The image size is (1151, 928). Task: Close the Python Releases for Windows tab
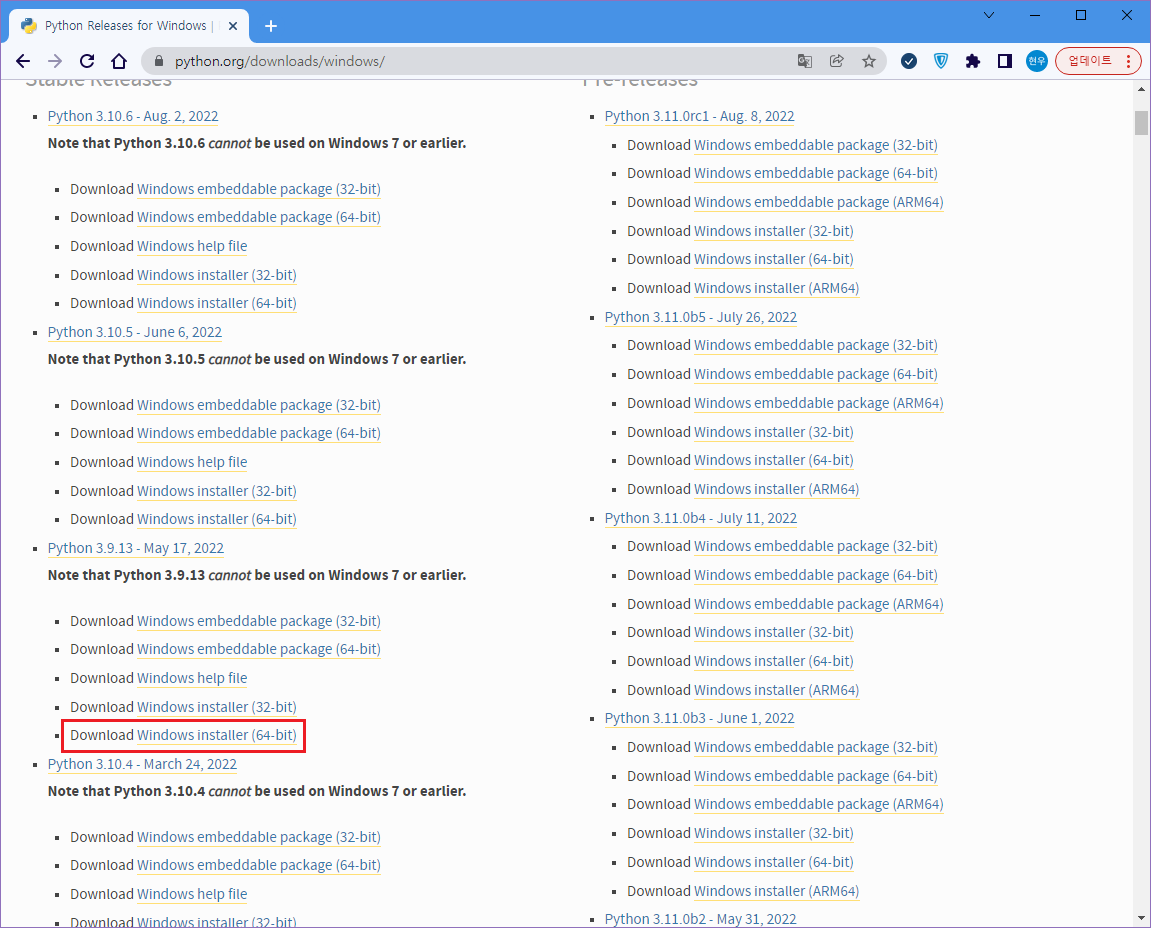(233, 26)
